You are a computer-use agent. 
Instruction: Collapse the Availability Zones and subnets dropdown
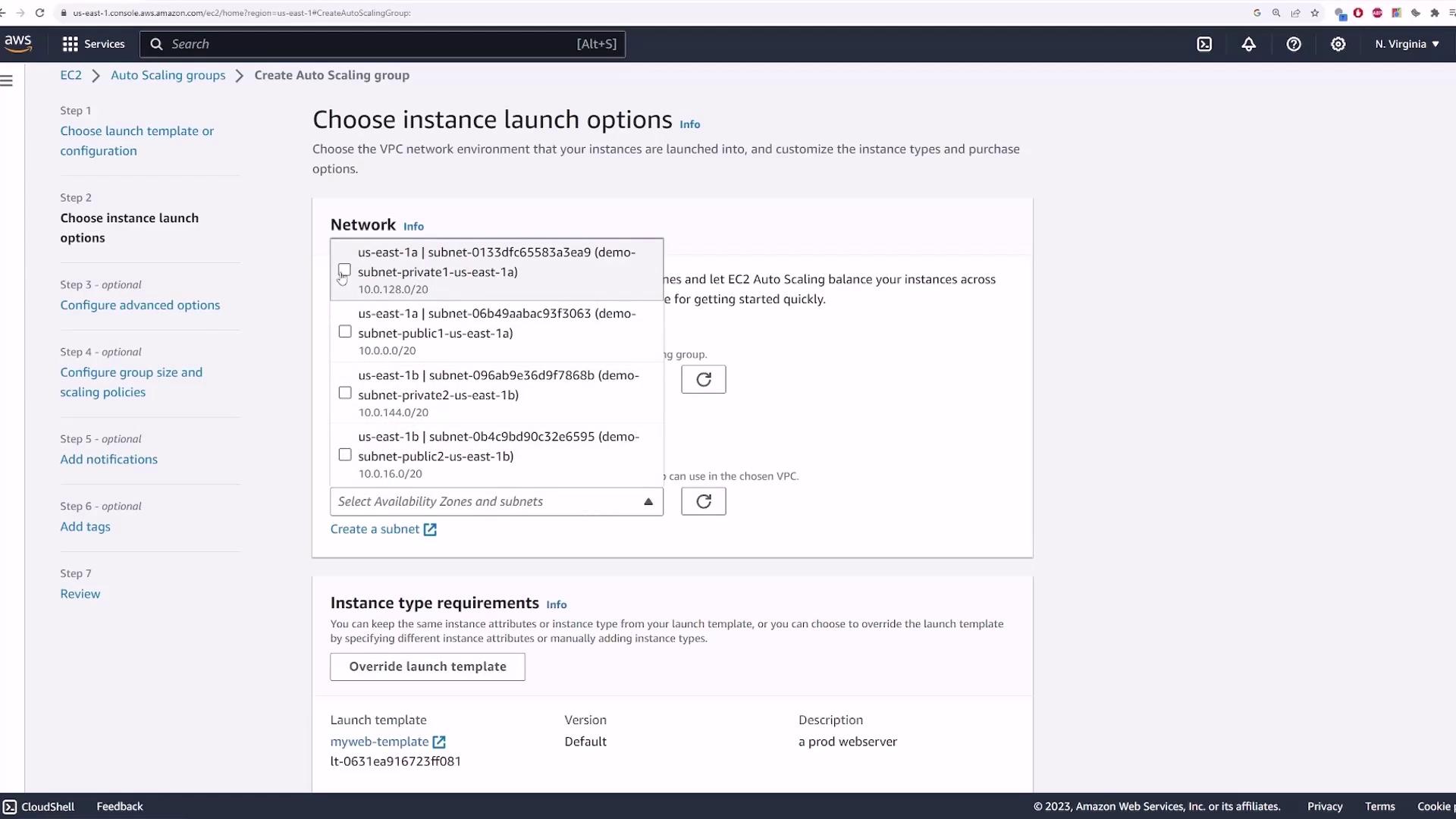point(648,501)
